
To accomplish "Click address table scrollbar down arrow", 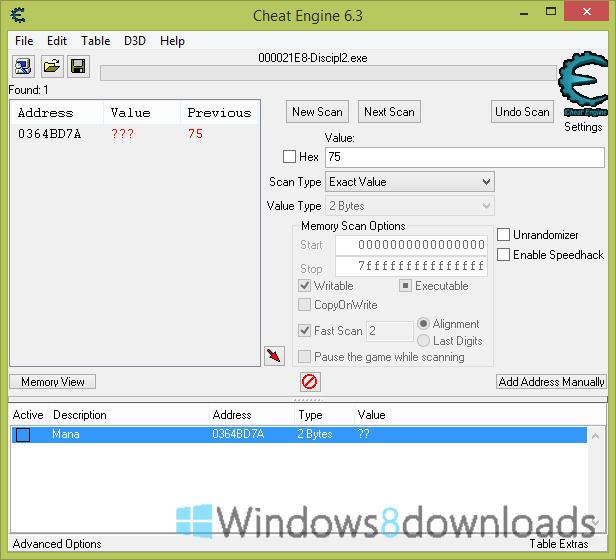I will point(596,522).
